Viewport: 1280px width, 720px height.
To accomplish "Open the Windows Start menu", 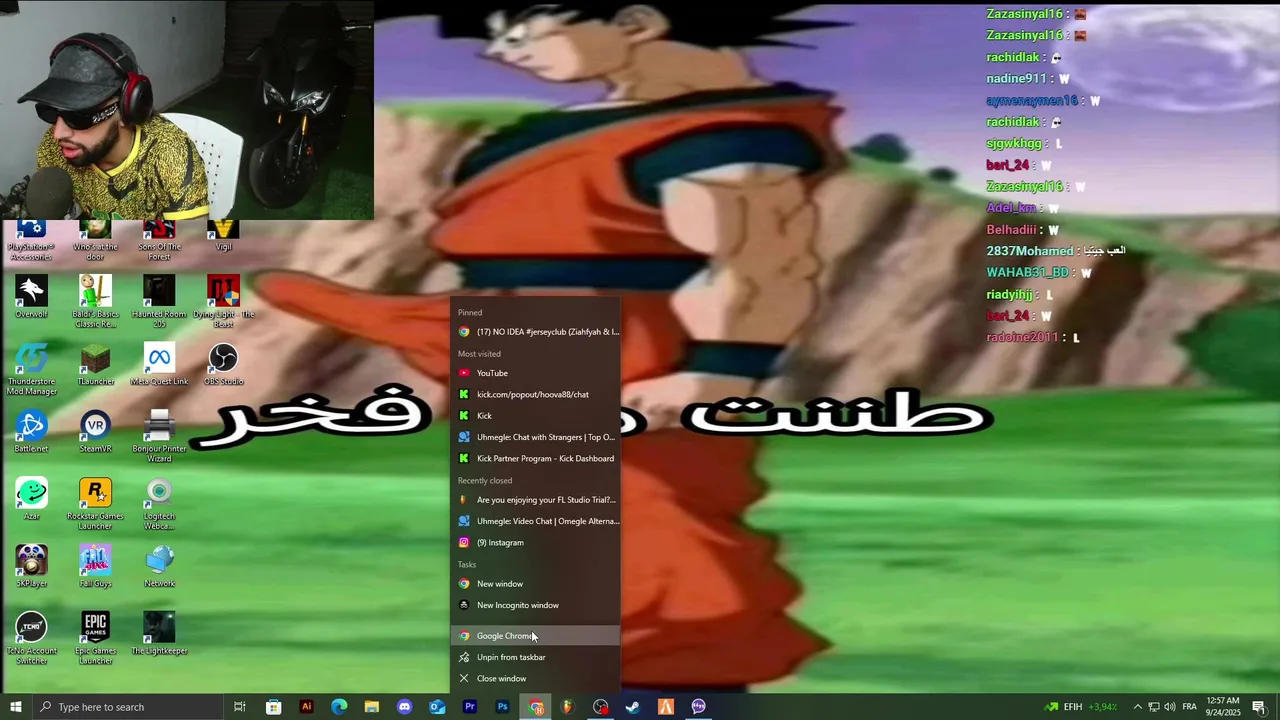I will pyautogui.click(x=15, y=707).
